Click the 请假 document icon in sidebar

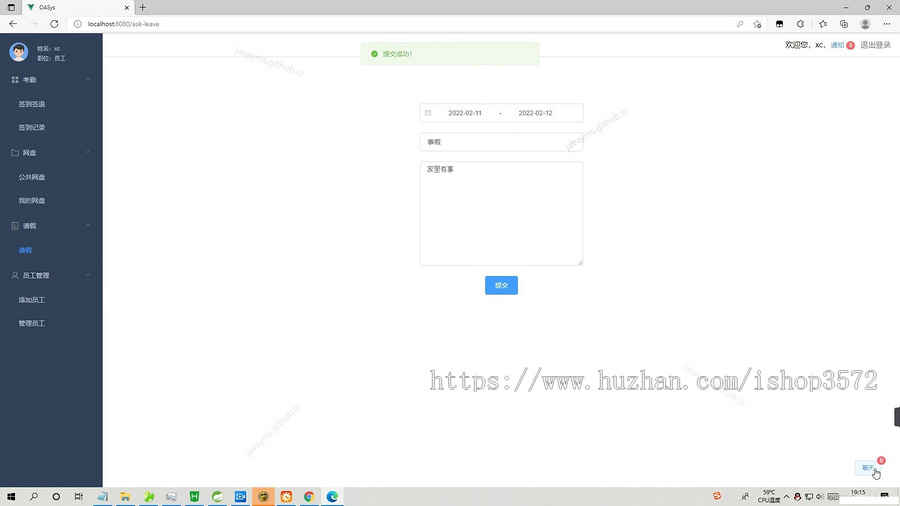[x=15, y=226]
